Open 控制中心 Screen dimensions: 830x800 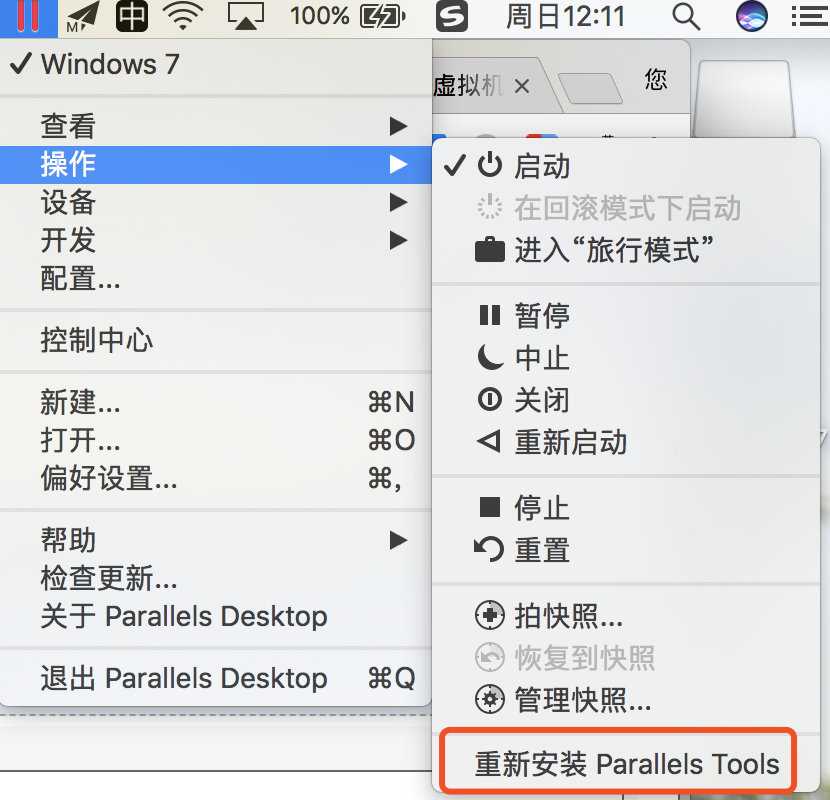pos(216,340)
